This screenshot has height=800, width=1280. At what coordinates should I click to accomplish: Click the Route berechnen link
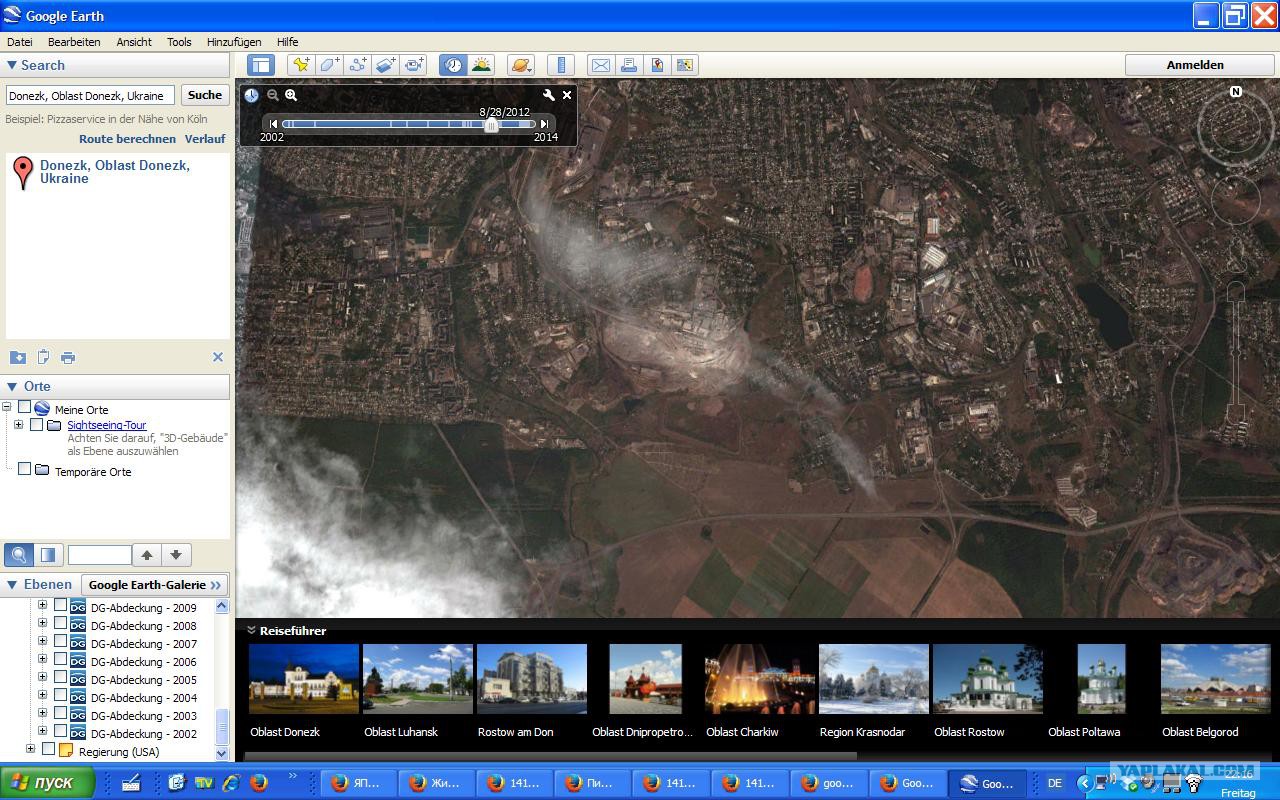(128, 139)
